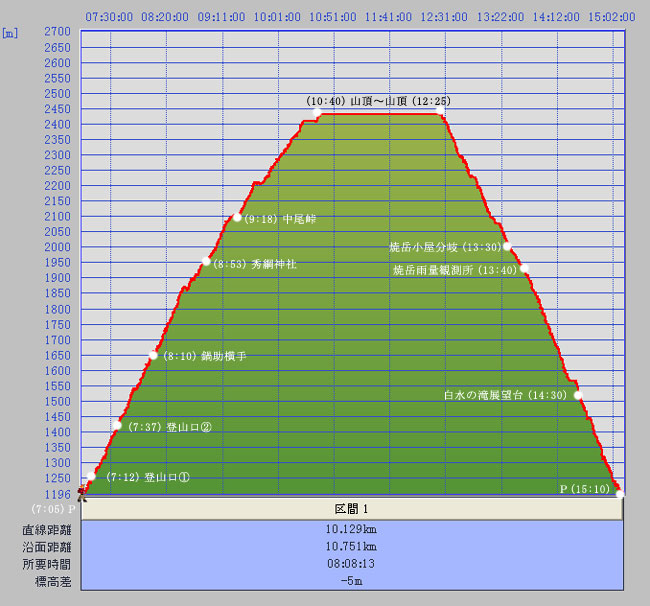
Task: Select the 9:18 中尾峠 waypoint marker
Action: (237, 217)
